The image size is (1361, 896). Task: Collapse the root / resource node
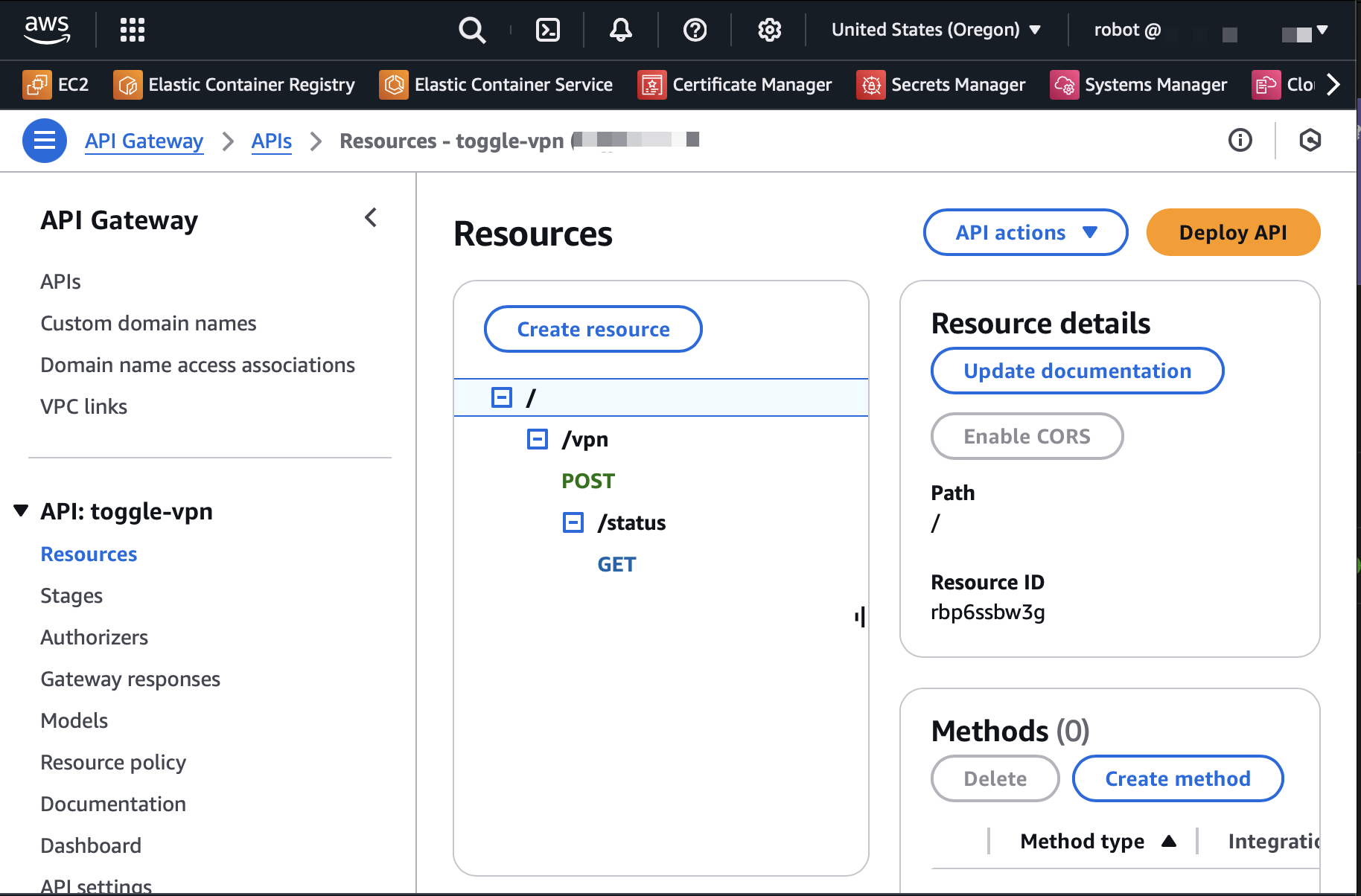click(502, 397)
